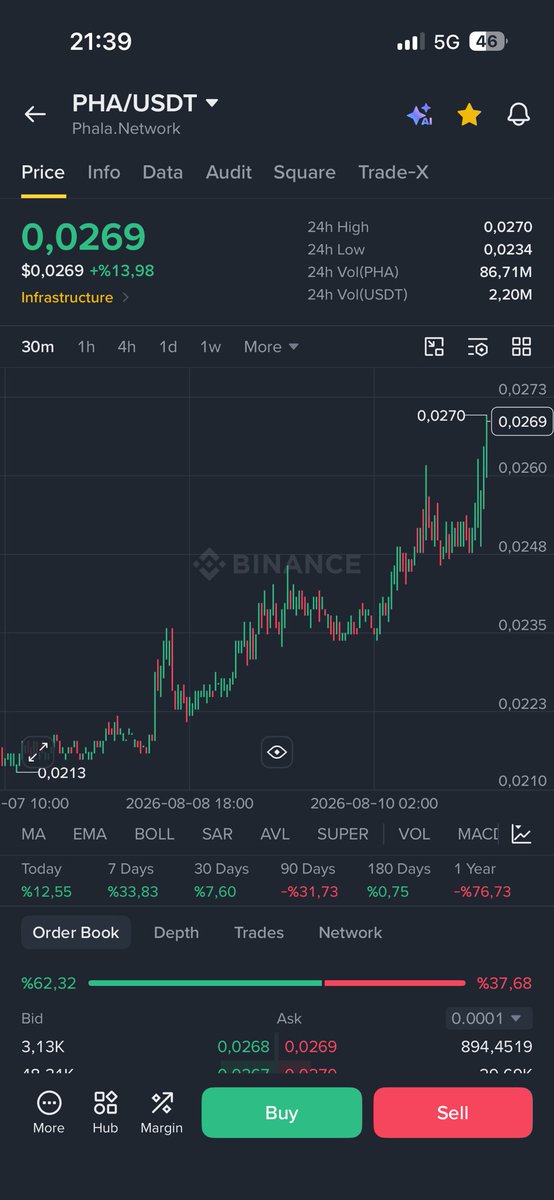This screenshot has height=1200, width=554.
Task: Toggle the BOLL indicator
Action: coord(154,834)
